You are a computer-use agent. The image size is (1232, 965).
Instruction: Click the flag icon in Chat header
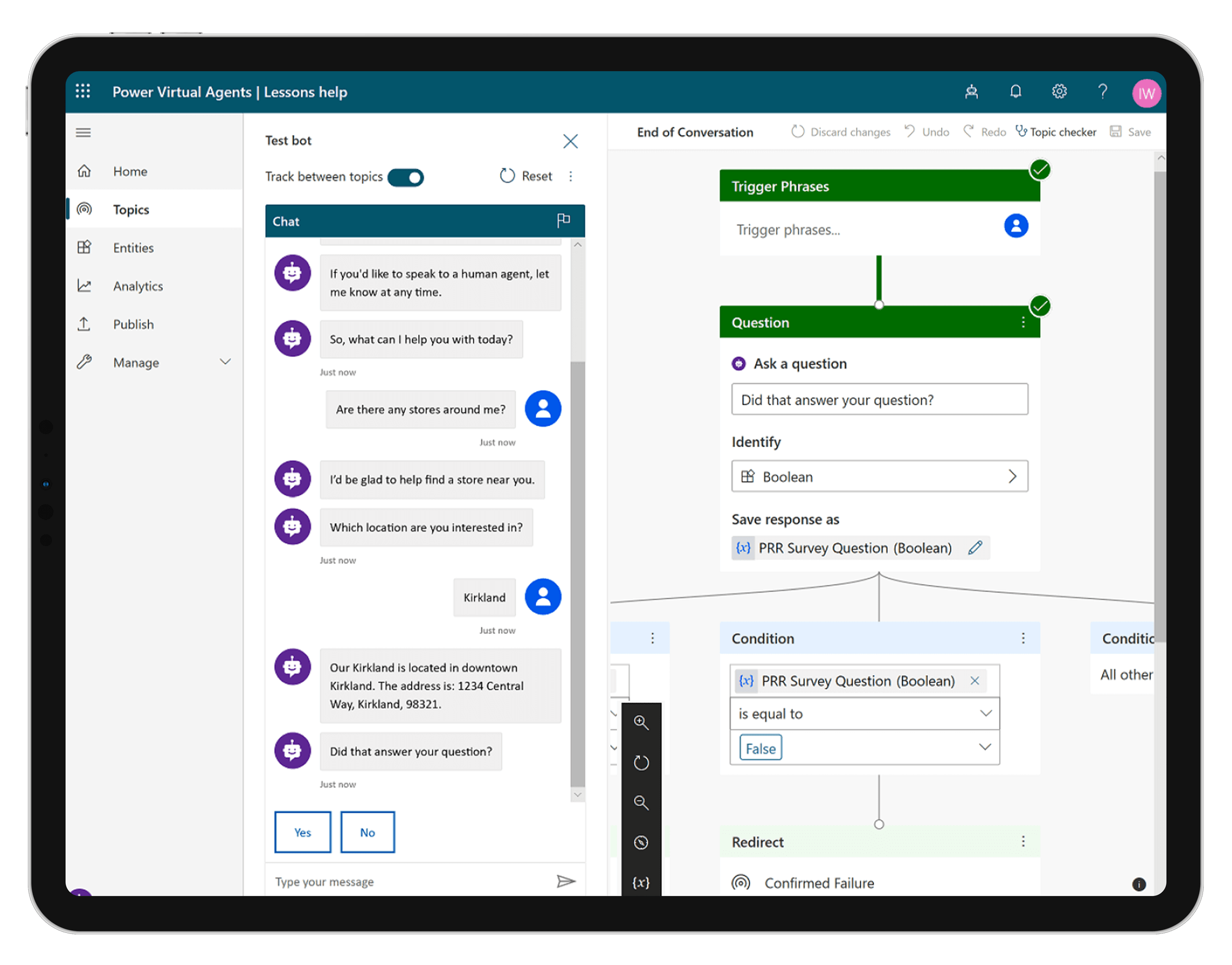[x=564, y=220]
